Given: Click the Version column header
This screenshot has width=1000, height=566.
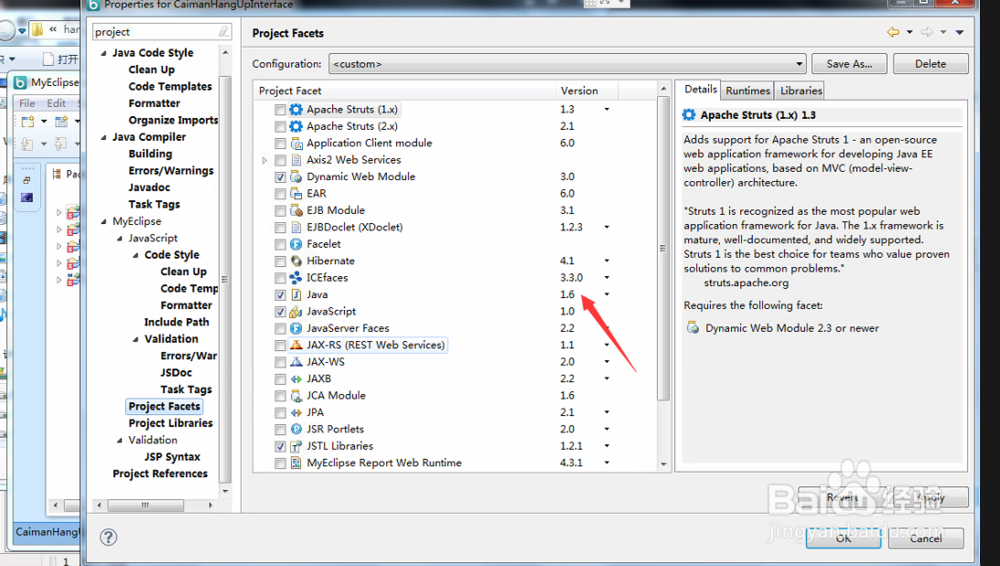Looking at the screenshot, I should click(586, 91).
